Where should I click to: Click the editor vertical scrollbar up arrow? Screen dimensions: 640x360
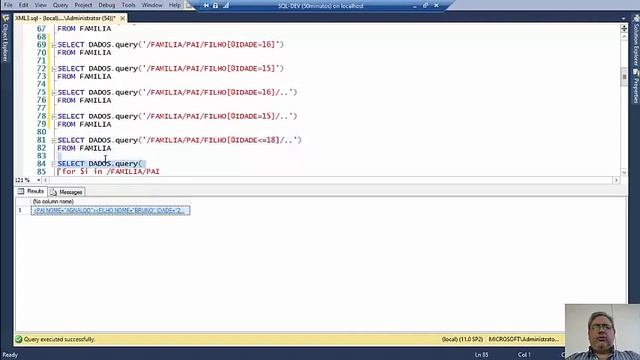tap(624, 37)
